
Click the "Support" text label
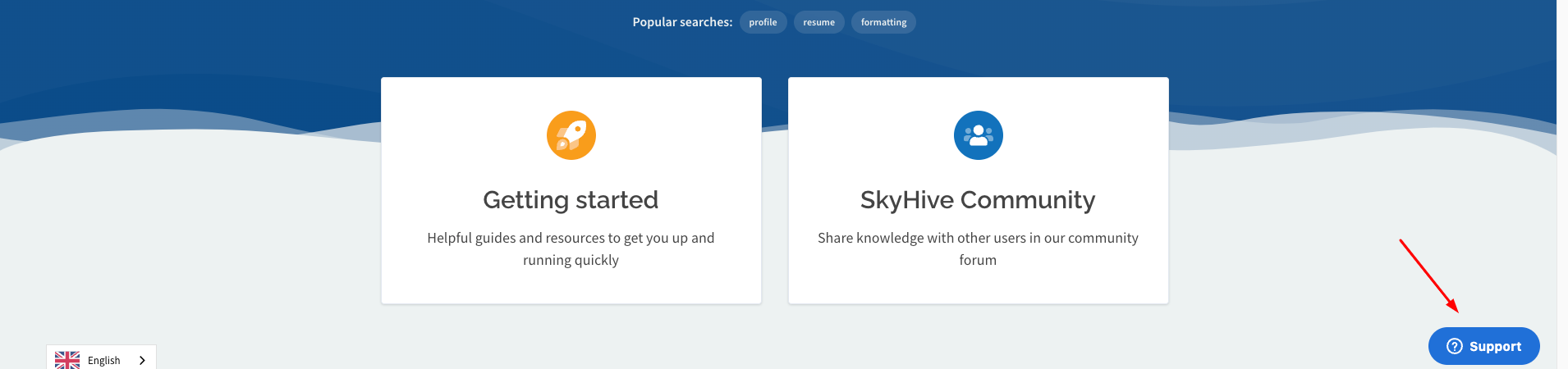[1495, 346]
